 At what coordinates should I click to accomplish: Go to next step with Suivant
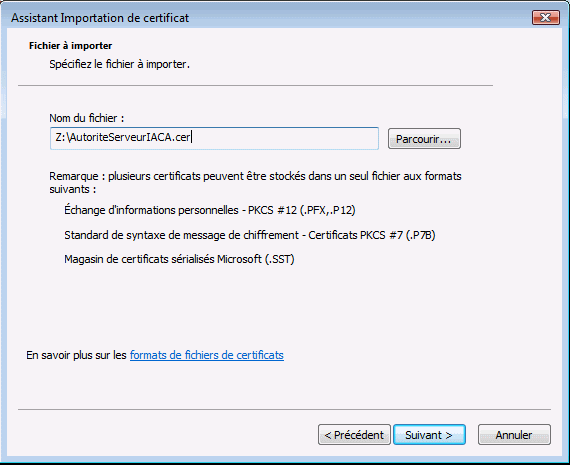click(x=429, y=434)
